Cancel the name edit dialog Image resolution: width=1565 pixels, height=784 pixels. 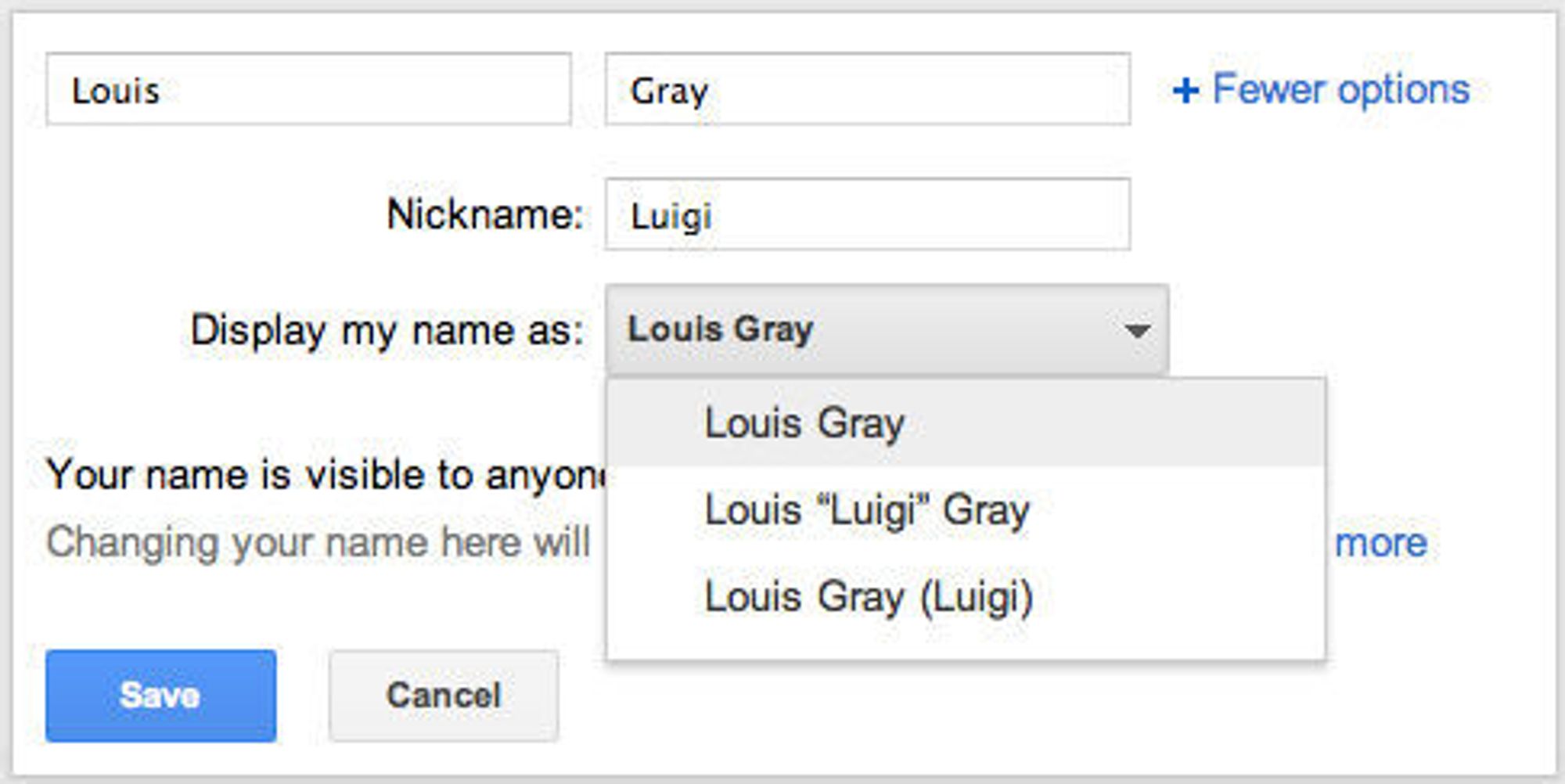(444, 696)
